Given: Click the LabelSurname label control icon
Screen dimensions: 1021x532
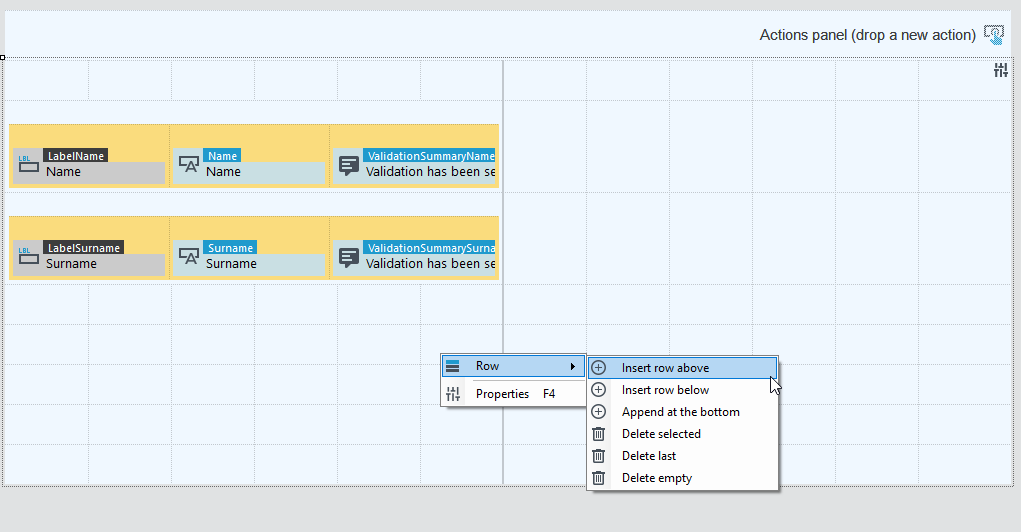Looking at the screenshot, I should [28, 256].
